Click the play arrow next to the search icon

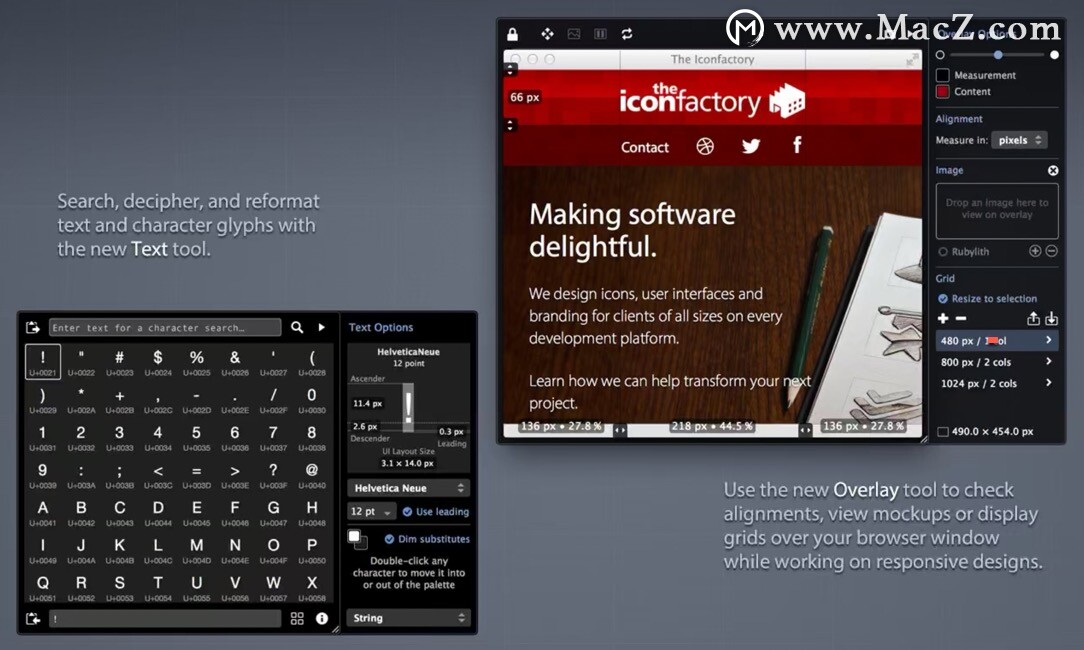point(321,327)
